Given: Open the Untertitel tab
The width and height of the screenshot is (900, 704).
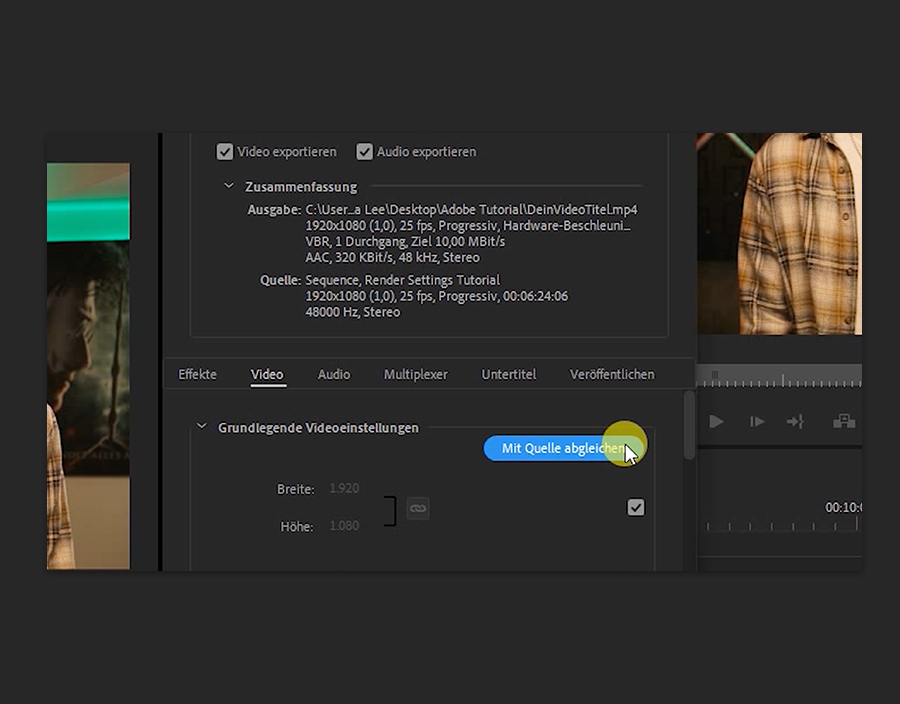Looking at the screenshot, I should coord(508,374).
